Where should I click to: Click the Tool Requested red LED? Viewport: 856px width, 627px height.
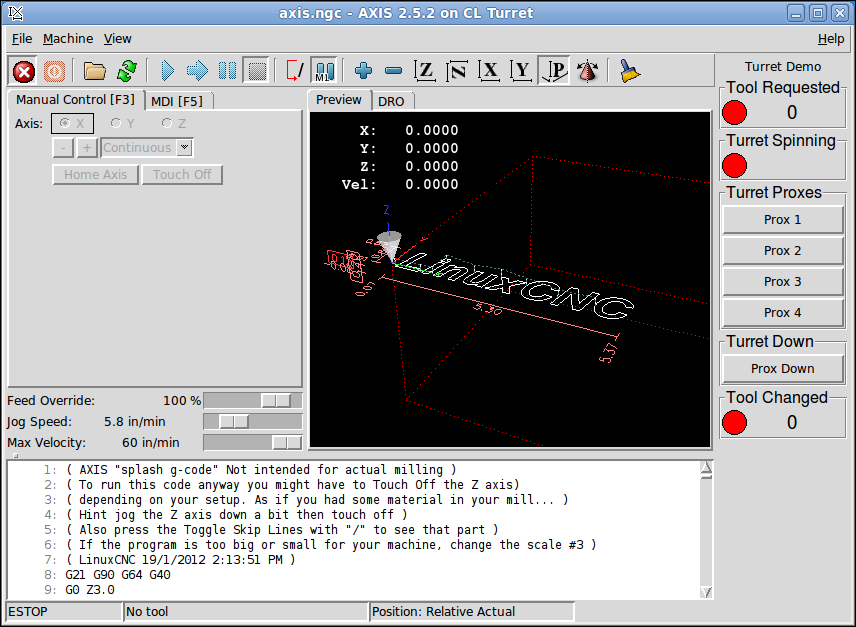[x=734, y=112]
